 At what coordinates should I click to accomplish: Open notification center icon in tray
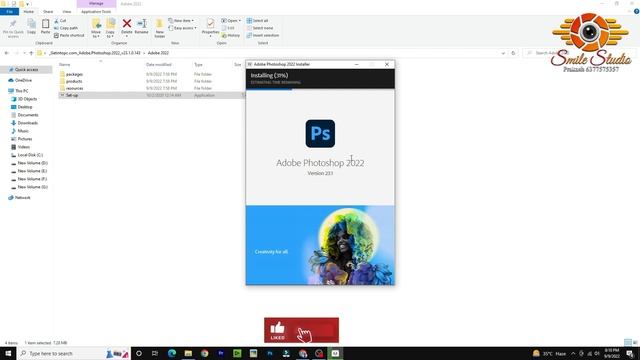631,353
